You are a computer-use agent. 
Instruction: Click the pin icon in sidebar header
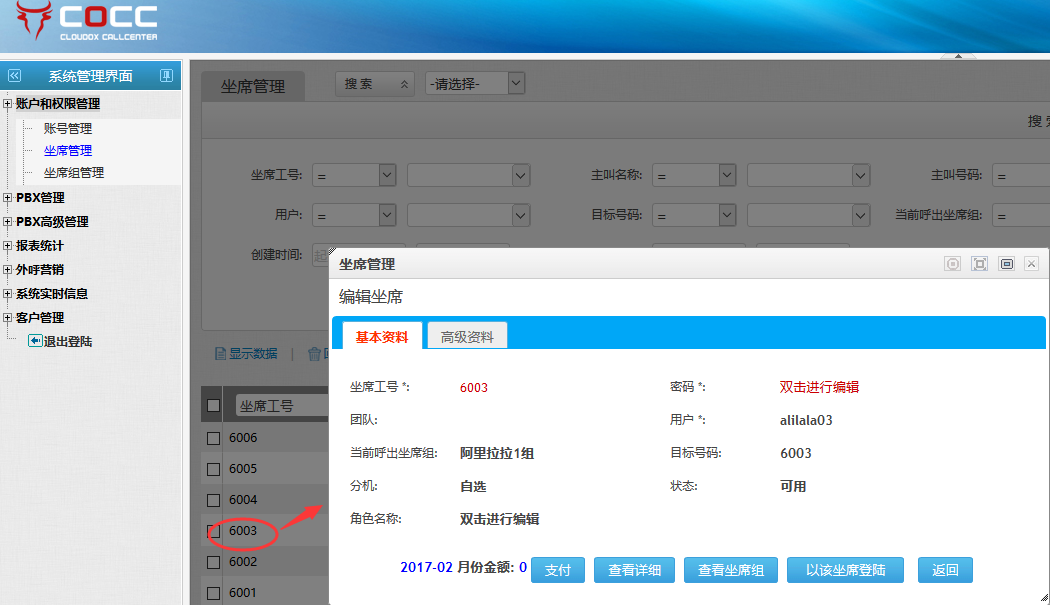pyautogui.click(x=166, y=76)
